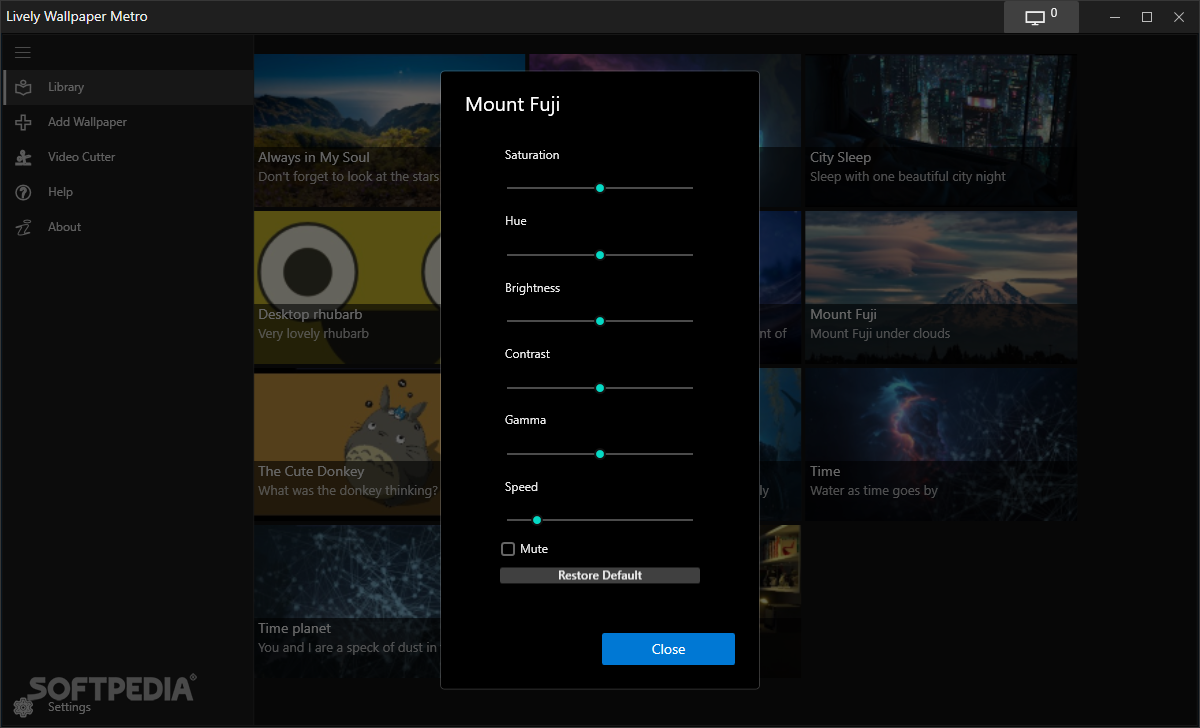Go to the Add Wallpaper page

pos(127,122)
